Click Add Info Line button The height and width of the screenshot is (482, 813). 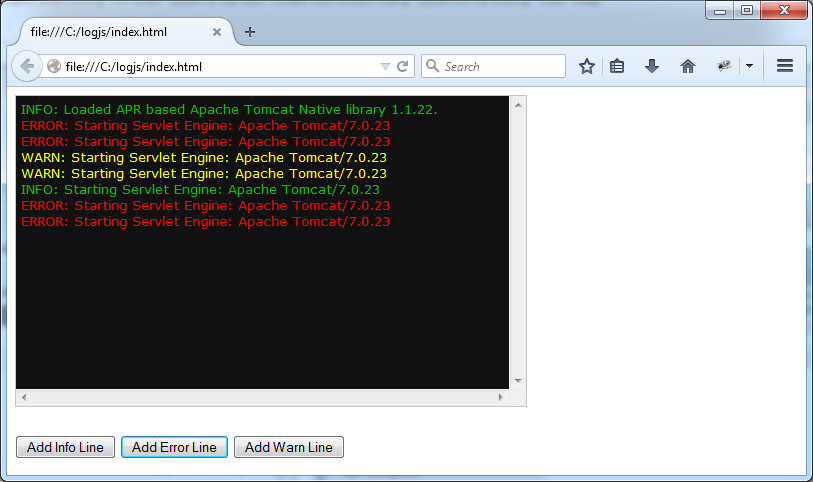(x=65, y=447)
